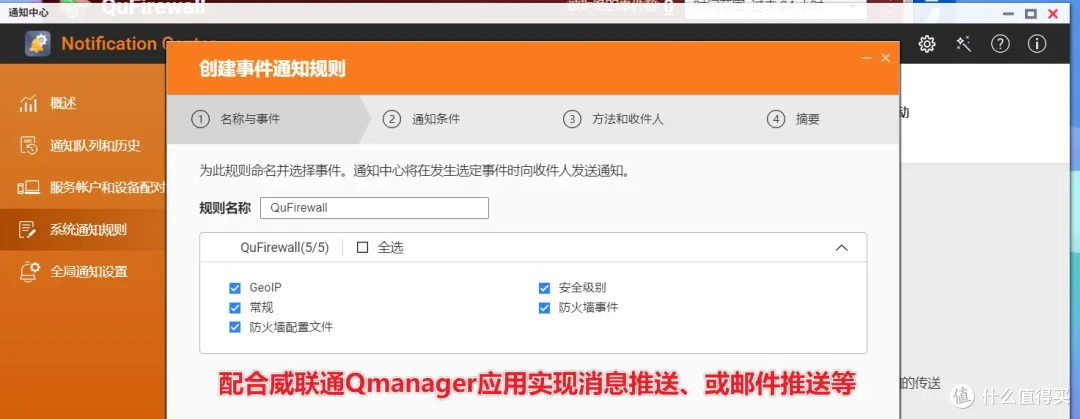Uncheck the 防火墙事件 checkbox

(x=544, y=308)
